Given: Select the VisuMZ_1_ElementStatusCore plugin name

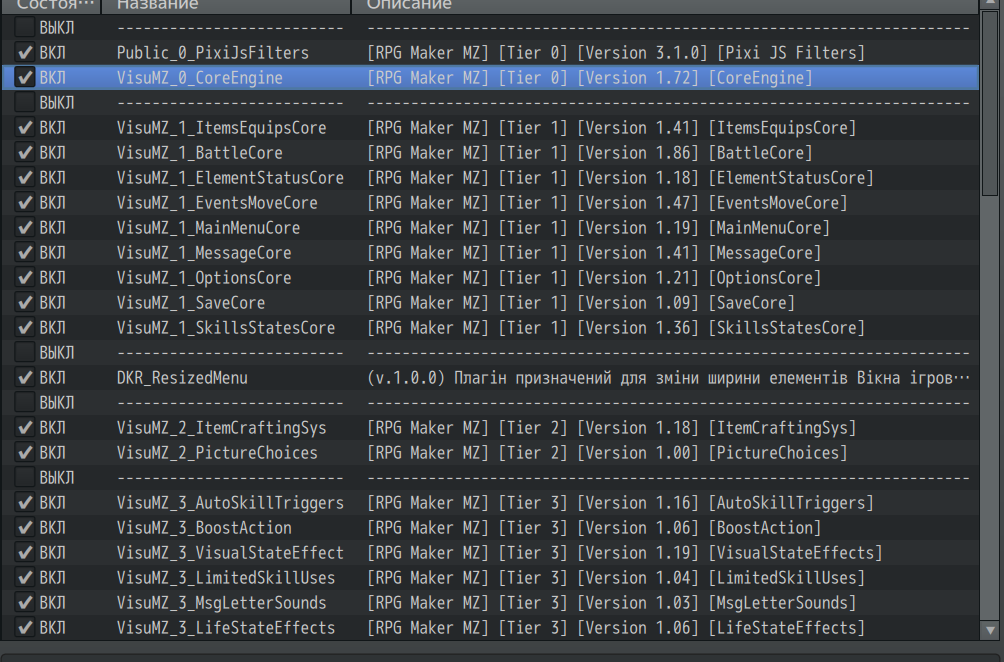Looking at the screenshot, I should [x=231, y=177].
